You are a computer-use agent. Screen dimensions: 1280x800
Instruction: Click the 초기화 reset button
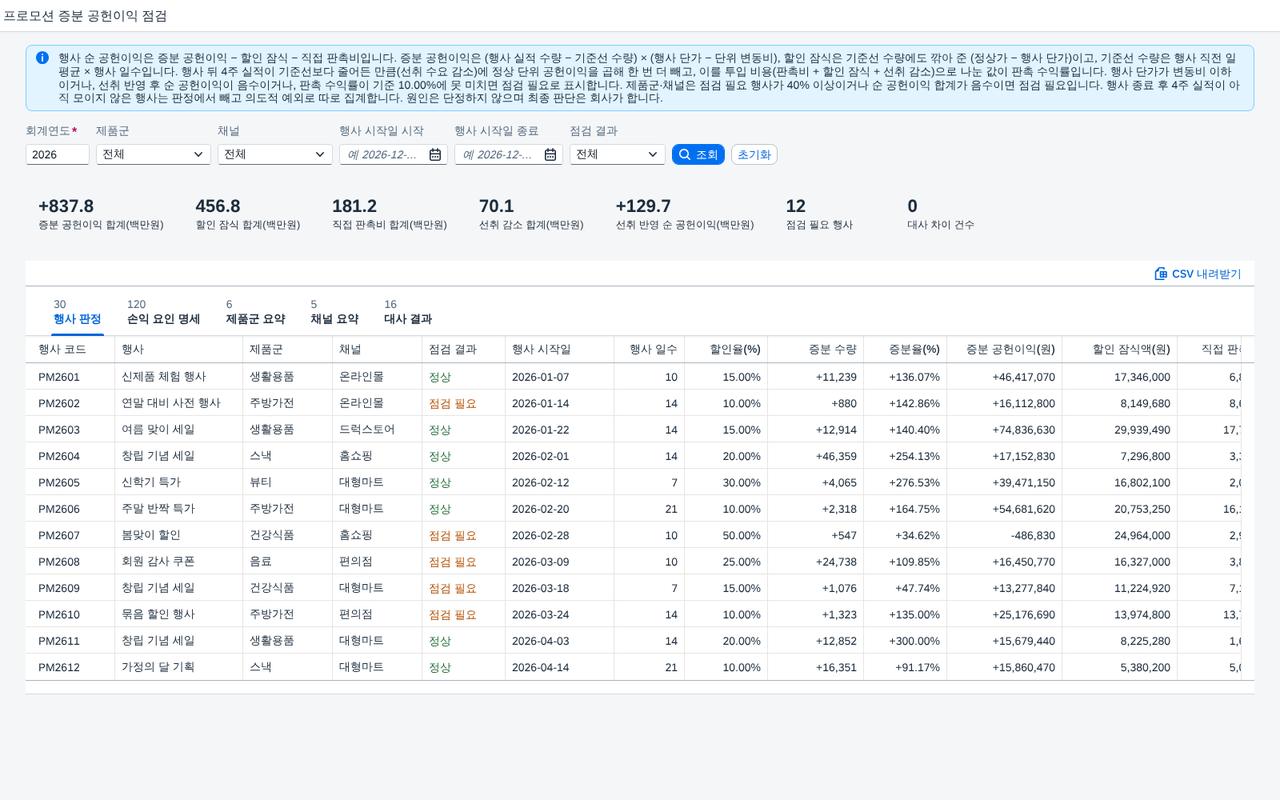point(754,154)
